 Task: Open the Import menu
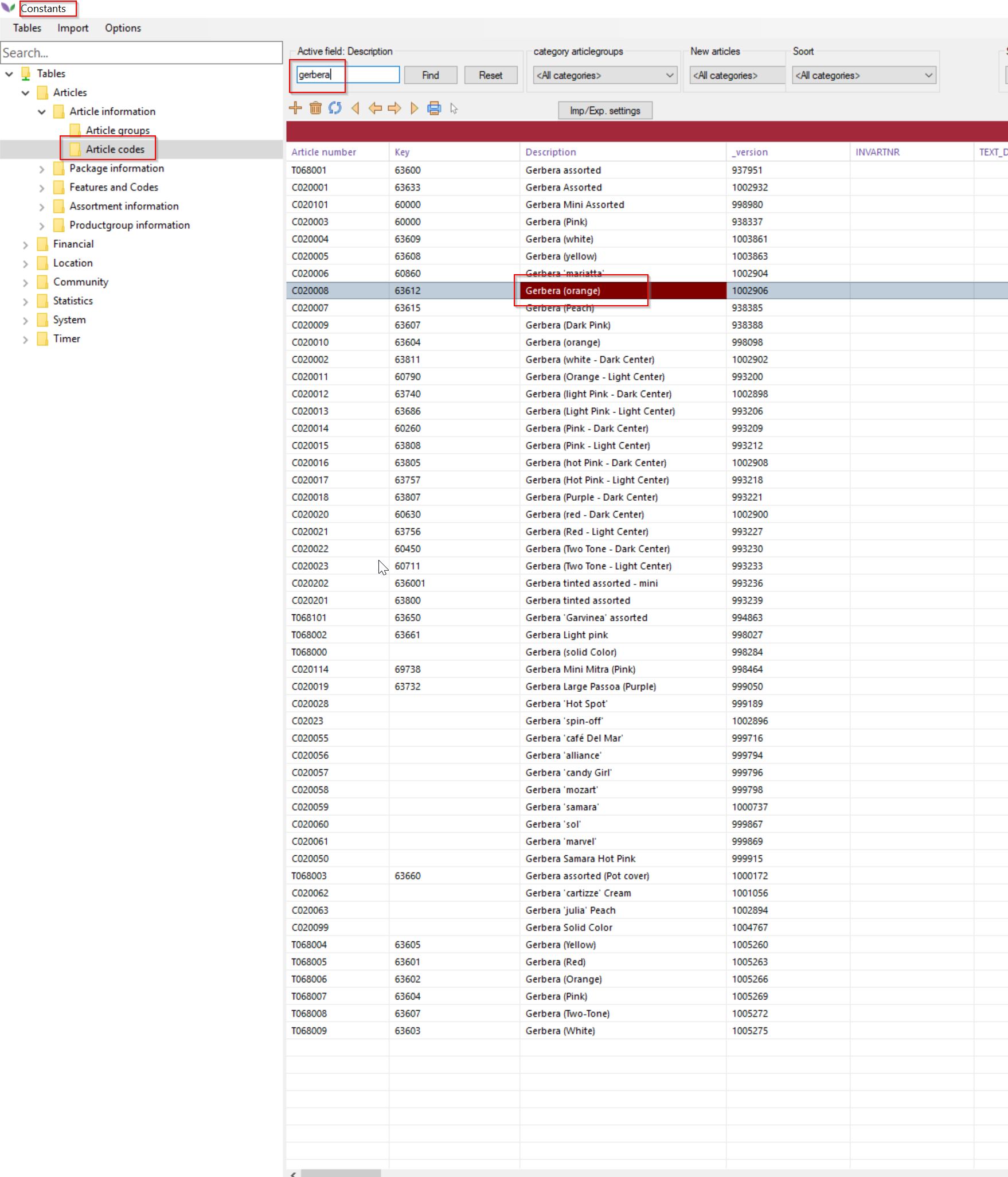[73, 28]
